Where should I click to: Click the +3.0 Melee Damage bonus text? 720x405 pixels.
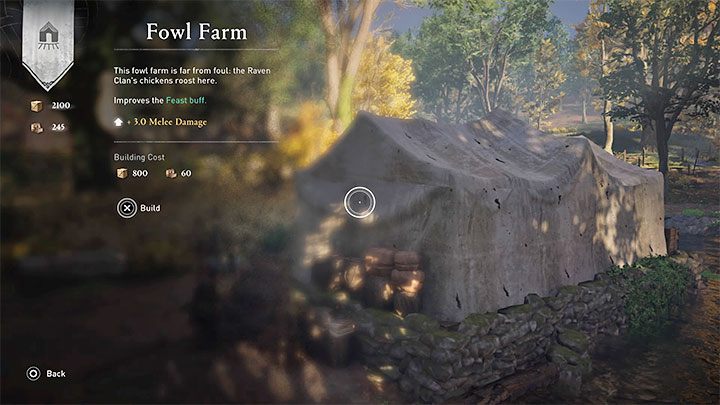pyautogui.click(x=167, y=122)
